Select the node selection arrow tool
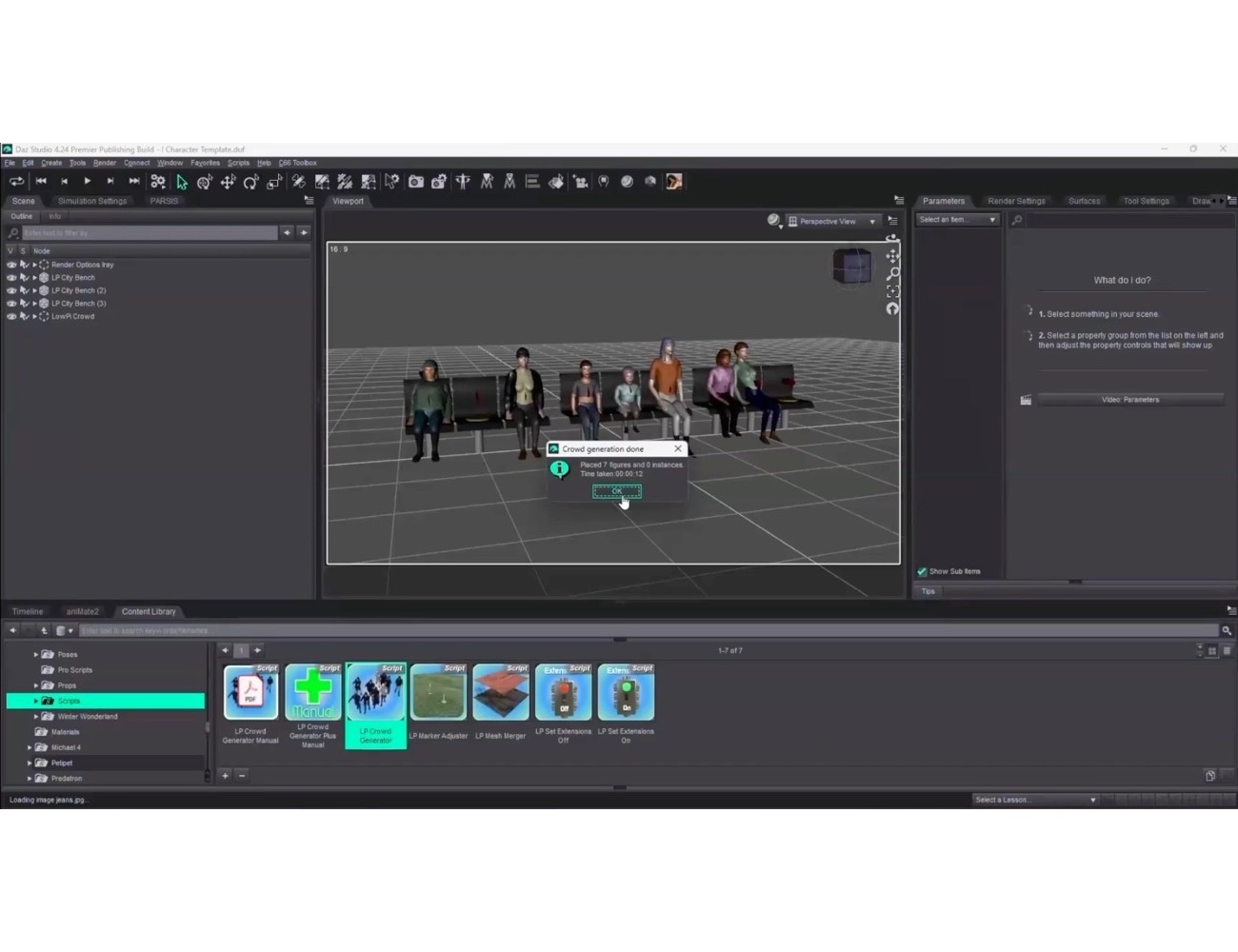Image resolution: width=1238 pixels, height=952 pixels. pos(179,181)
